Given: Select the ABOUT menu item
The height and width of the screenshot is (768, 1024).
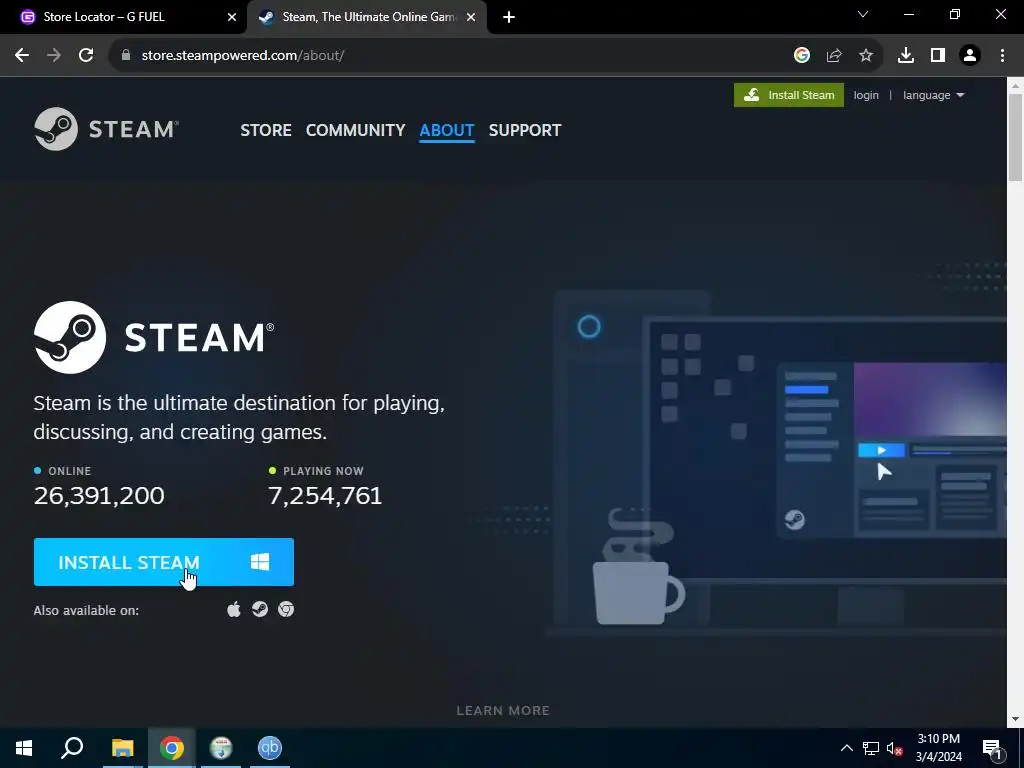Looking at the screenshot, I should pos(447,130).
